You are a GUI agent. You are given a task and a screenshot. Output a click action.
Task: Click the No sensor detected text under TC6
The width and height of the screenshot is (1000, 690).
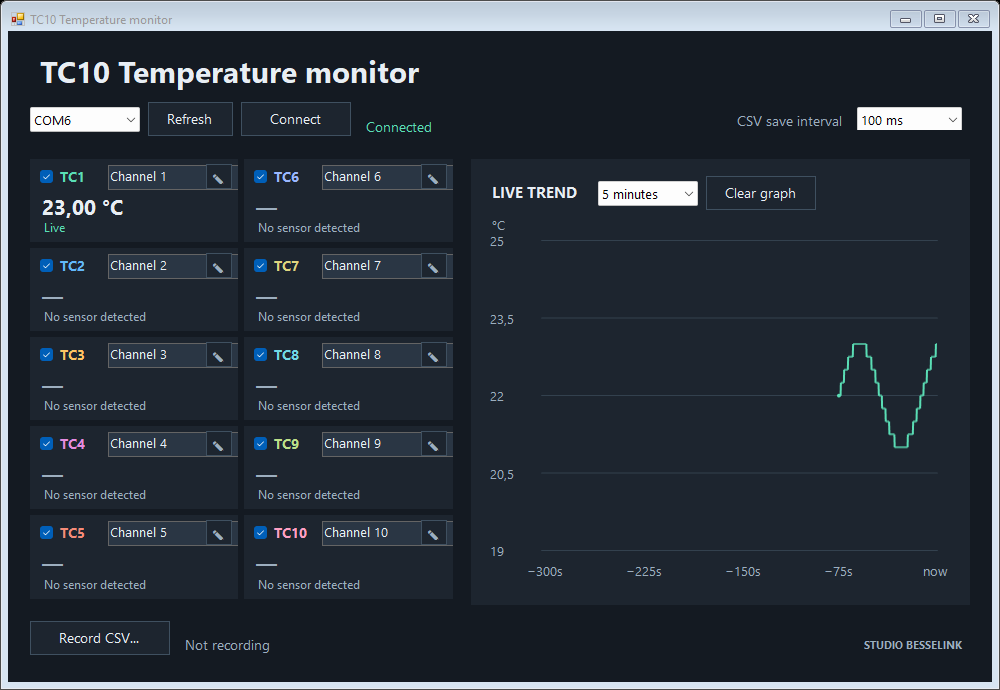309,228
